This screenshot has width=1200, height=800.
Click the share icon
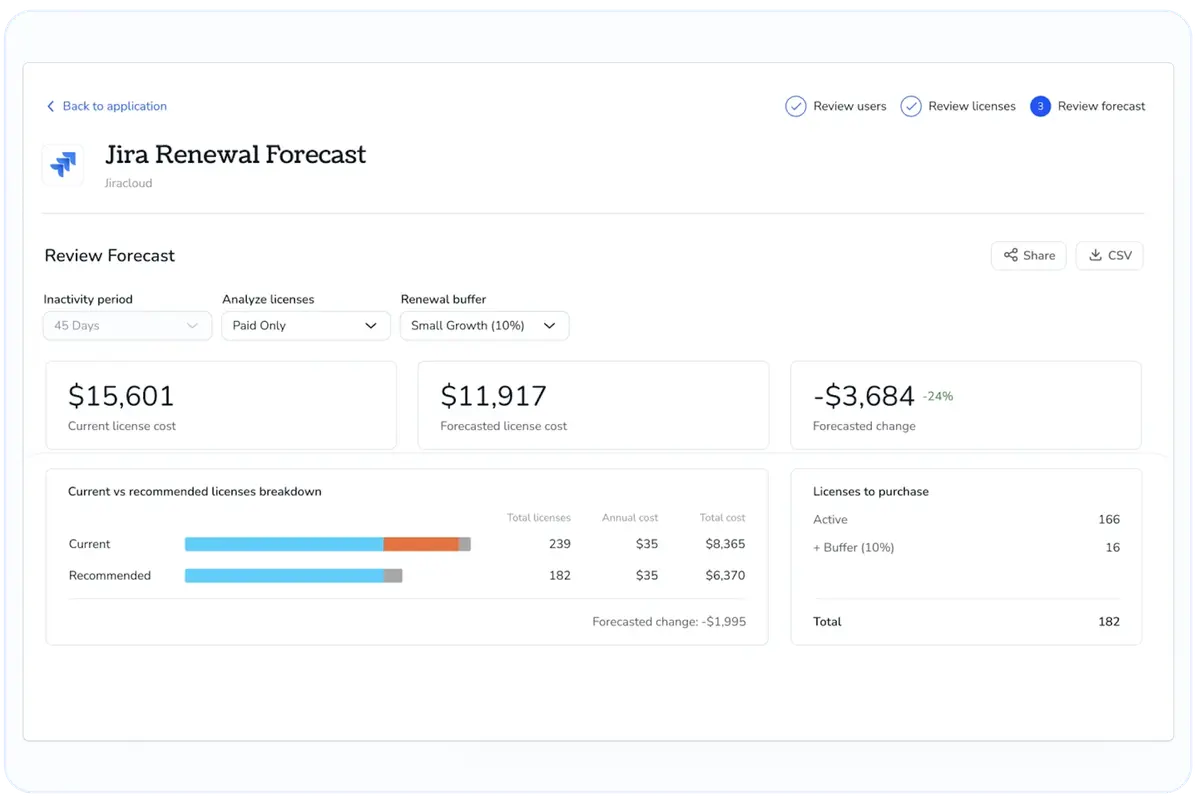pos(1011,255)
